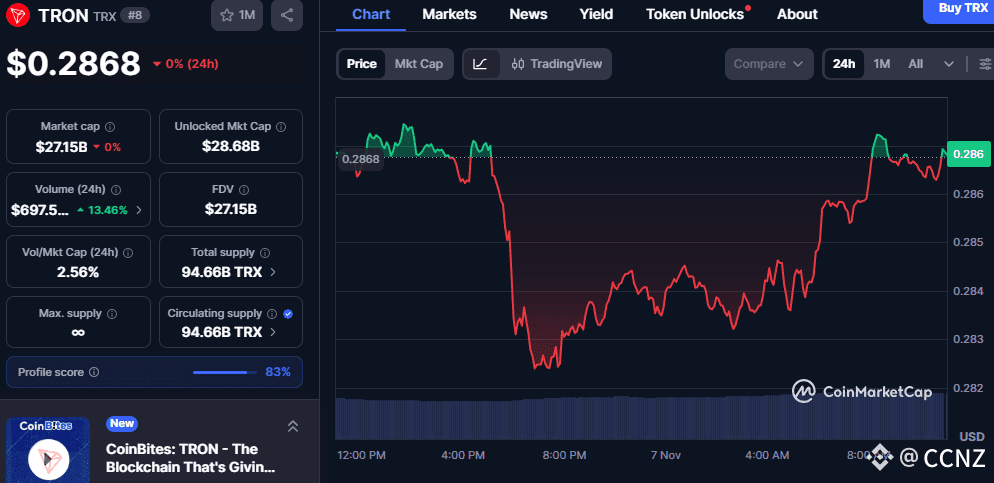This screenshot has width=994, height=483.
Task: Click Max. supply info icon
Action: [x=110, y=314]
